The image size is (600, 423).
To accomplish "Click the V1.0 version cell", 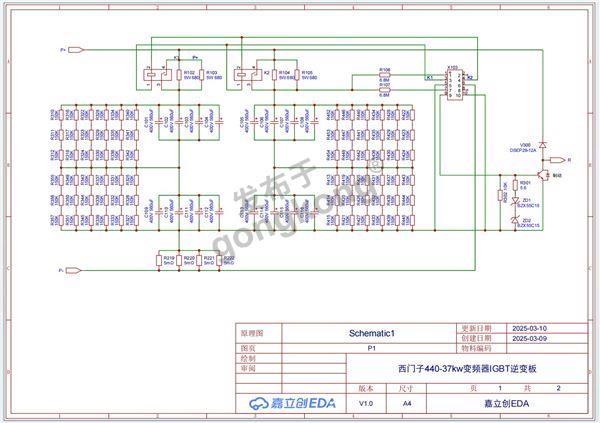I will [366, 403].
